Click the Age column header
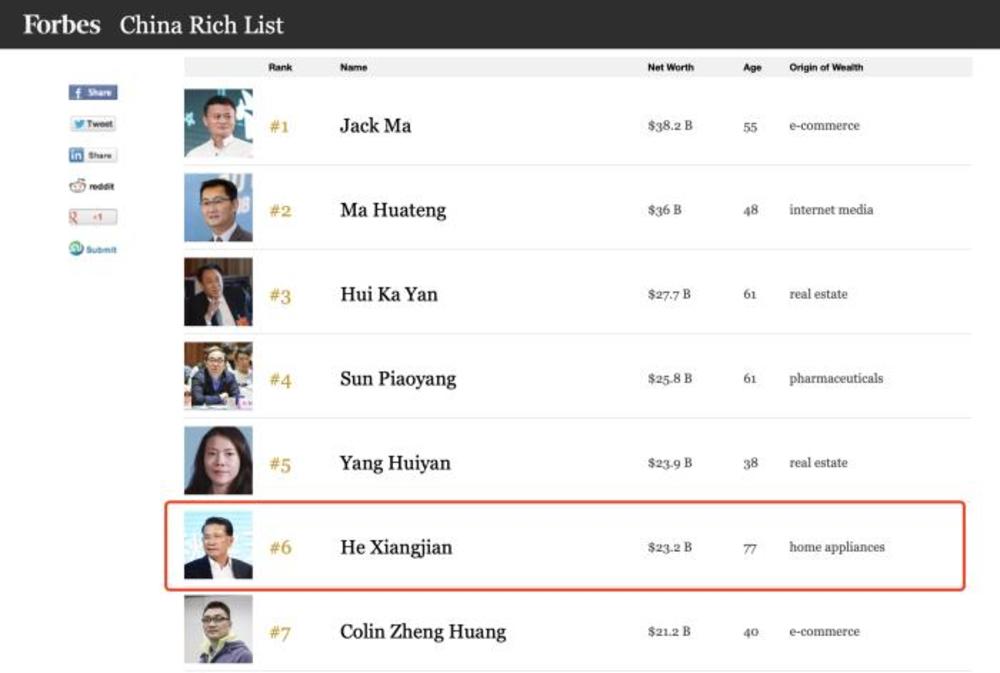This screenshot has height=673, width=1000. [752, 68]
